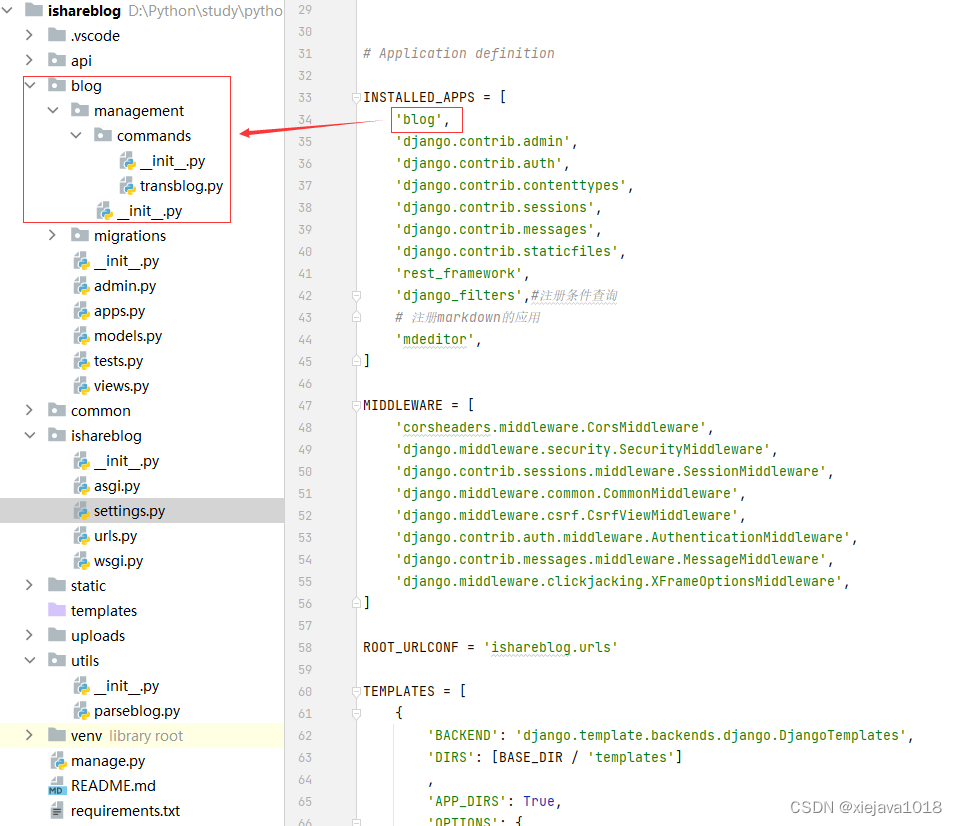Screen dimensions: 957x826
Task: Click line number 58 in the gutter
Action: click(305, 647)
